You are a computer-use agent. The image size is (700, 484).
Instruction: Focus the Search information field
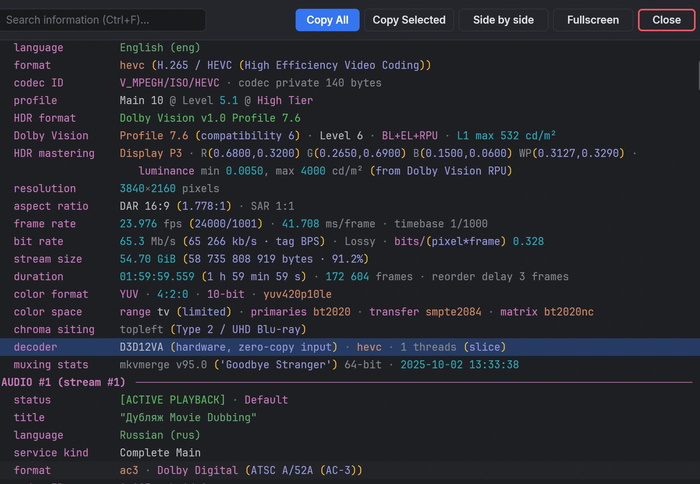coord(103,20)
